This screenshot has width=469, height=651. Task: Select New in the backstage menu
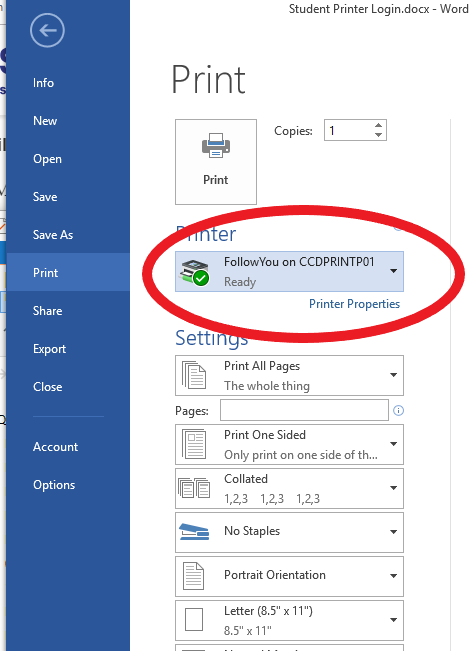pyautogui.click(x=45, y=121)
